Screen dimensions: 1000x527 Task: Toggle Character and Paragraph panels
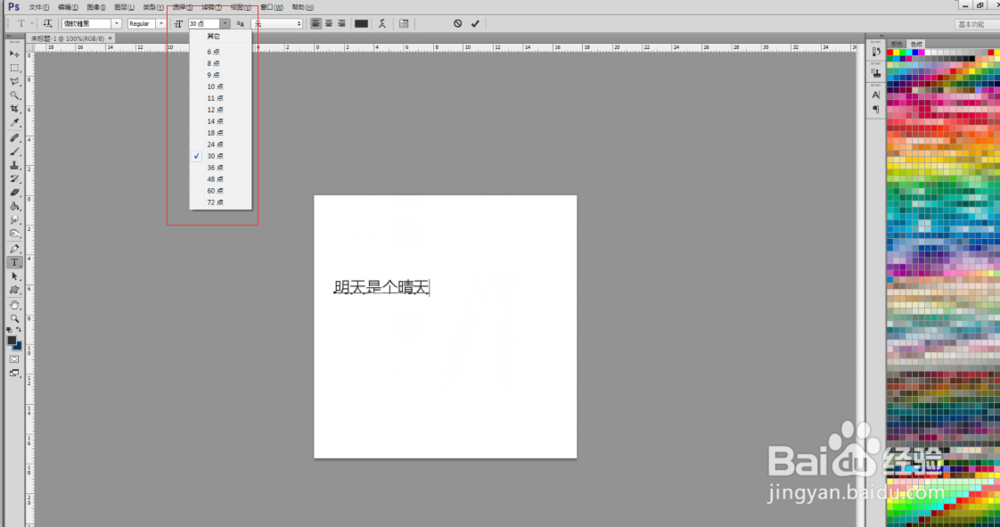click(x=404, y=24)
